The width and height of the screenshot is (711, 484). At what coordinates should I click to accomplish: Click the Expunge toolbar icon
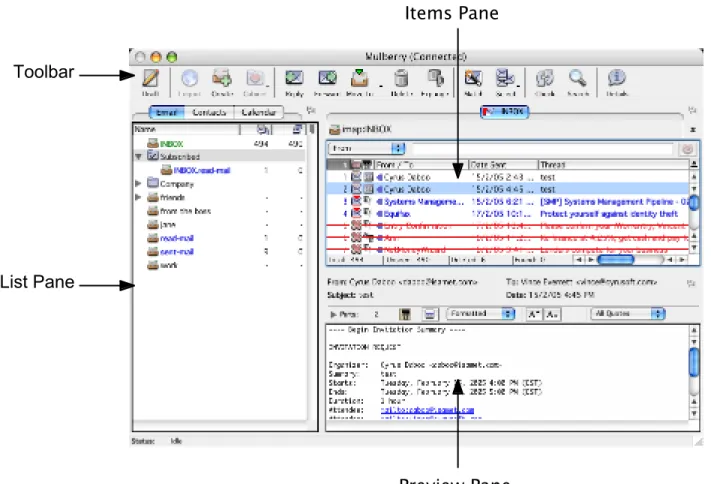pyautogui.click(x=435, y=78)
